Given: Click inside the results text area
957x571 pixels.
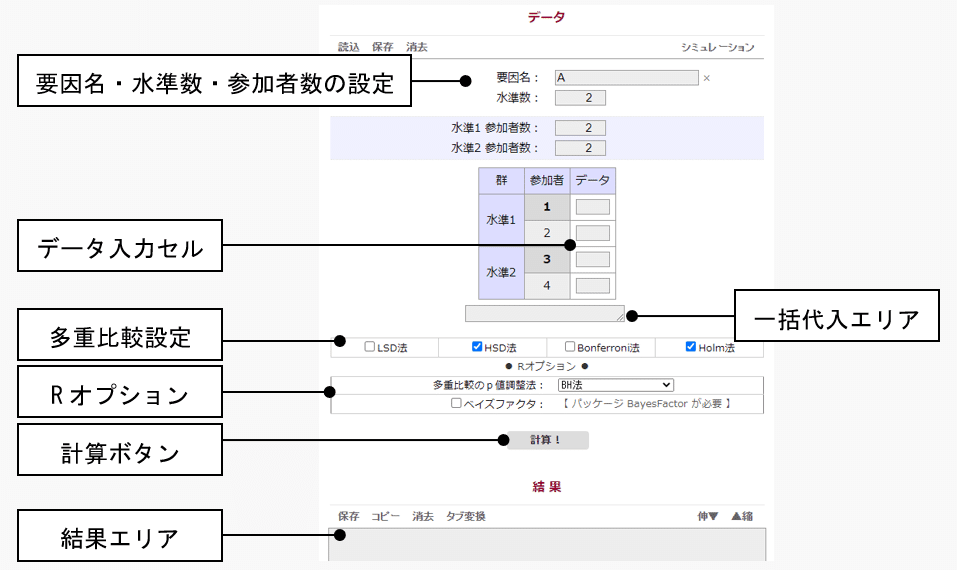Looking at the screenshot, I should [547, 545].
